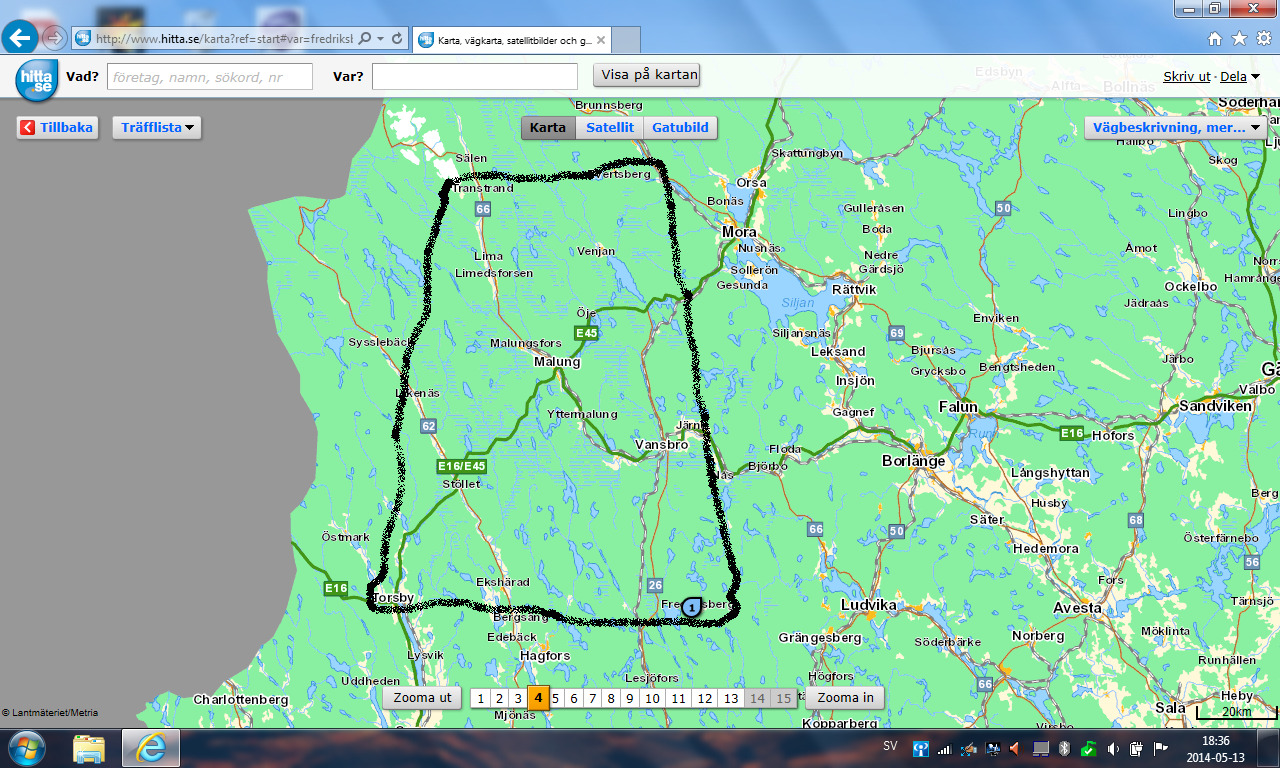Click the green check folder tray icon

coord(1088,748)
